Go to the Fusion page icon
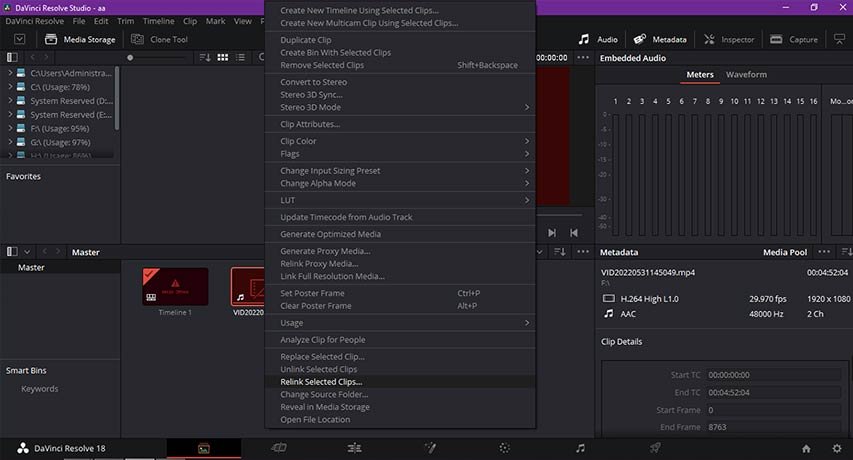The image size is (853, 460). 430,448
